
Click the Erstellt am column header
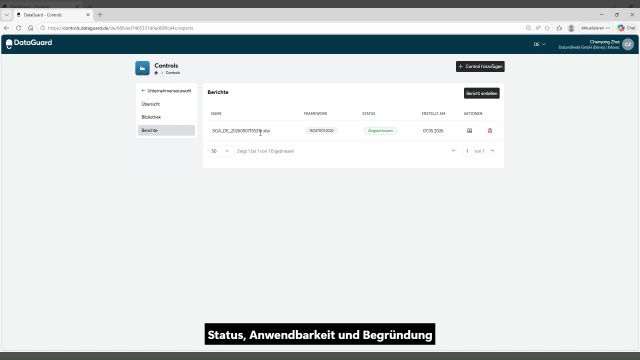[x=433, y=113]
